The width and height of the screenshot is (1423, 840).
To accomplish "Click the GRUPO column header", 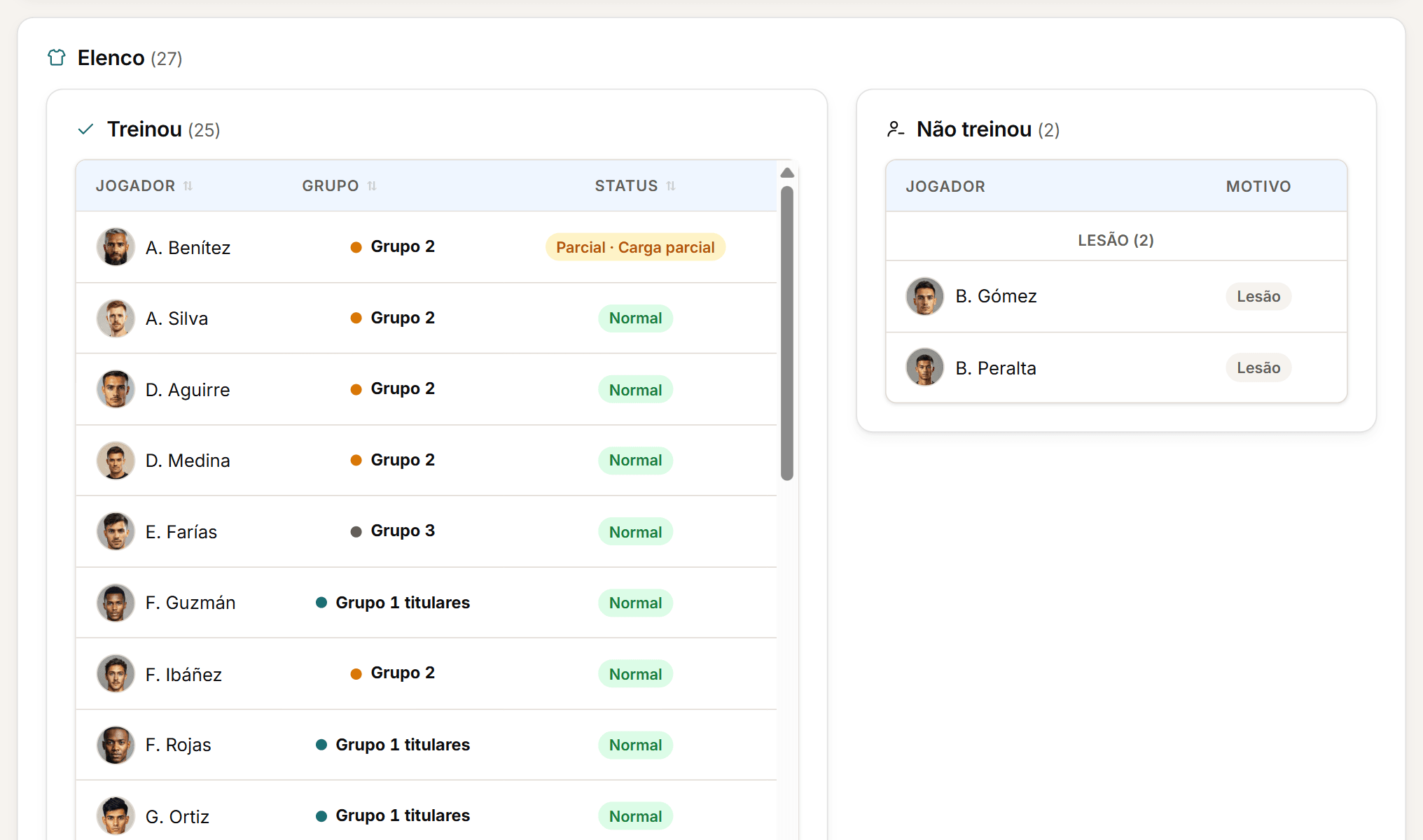I will pos(331,185).
